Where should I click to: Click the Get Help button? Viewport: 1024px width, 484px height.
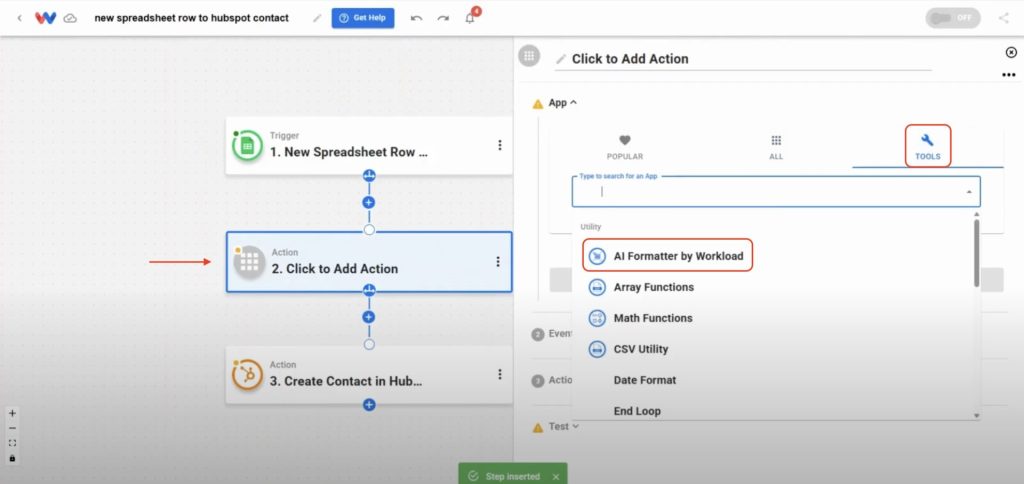362,18
